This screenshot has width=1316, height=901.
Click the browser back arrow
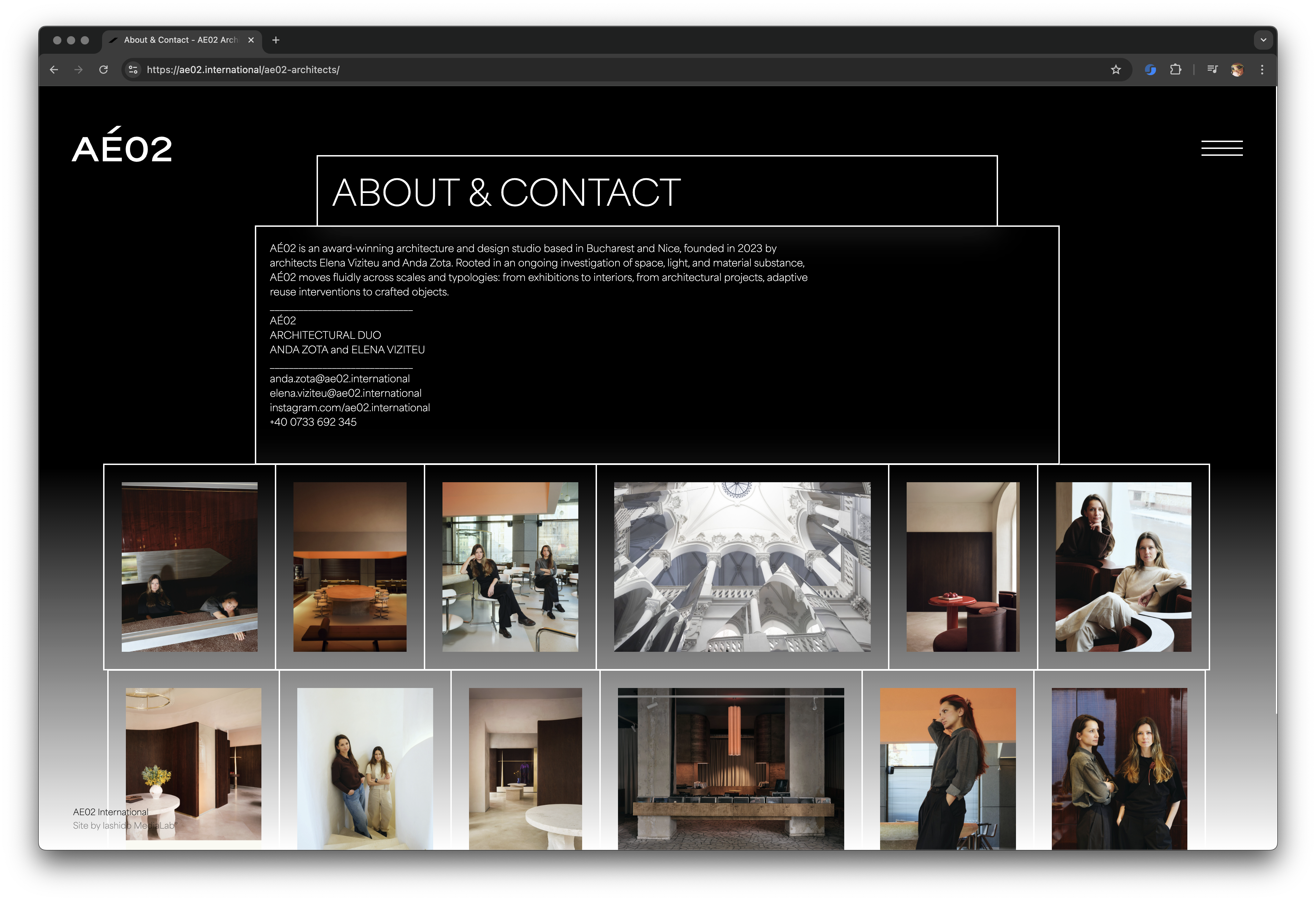pyautogui.click(x=54, y=70)
